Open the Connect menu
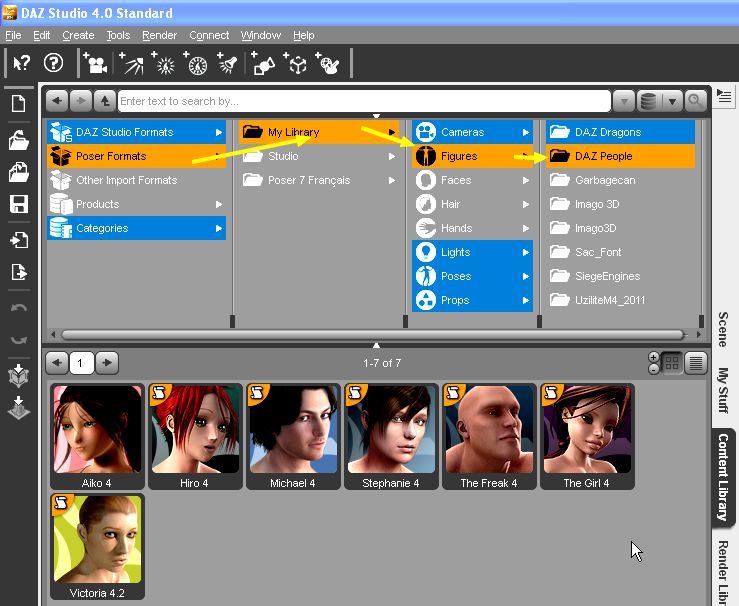The height and width of the screenshot is (606, 739). click(209, 35)
